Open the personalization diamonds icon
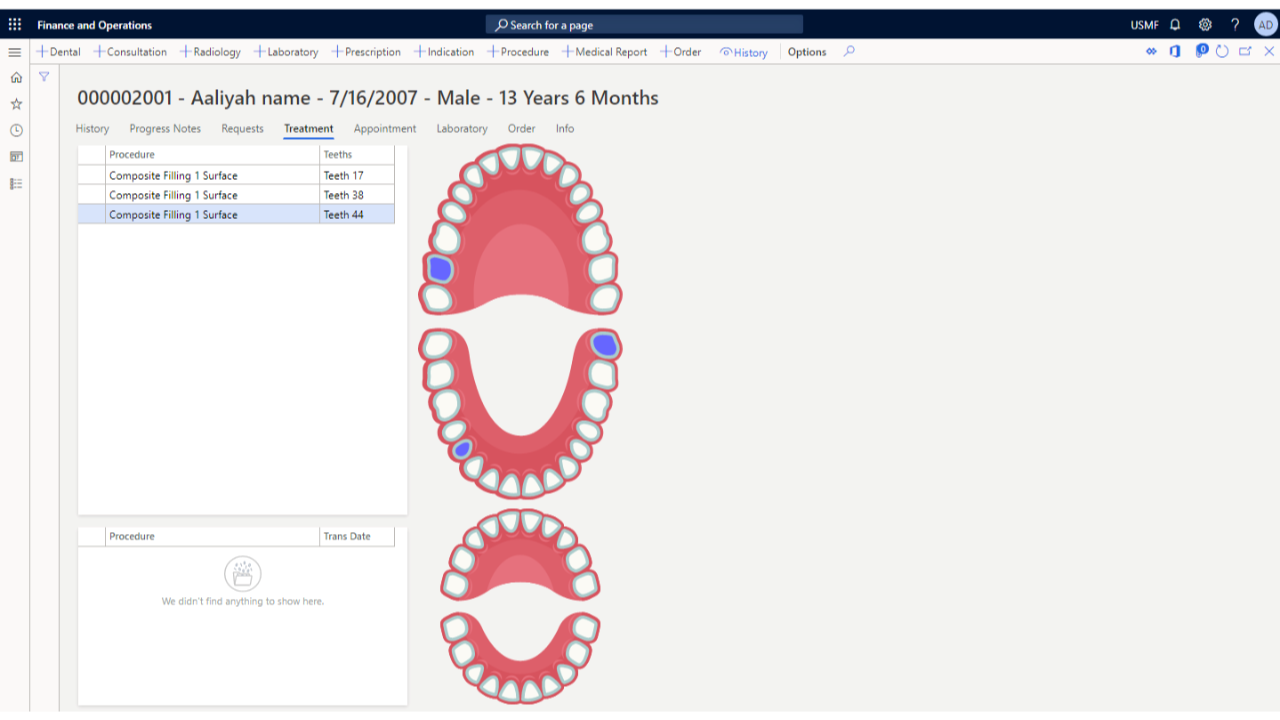Image resolution: width=1280 pixels, height=720 pixels. pos(1151,52)
